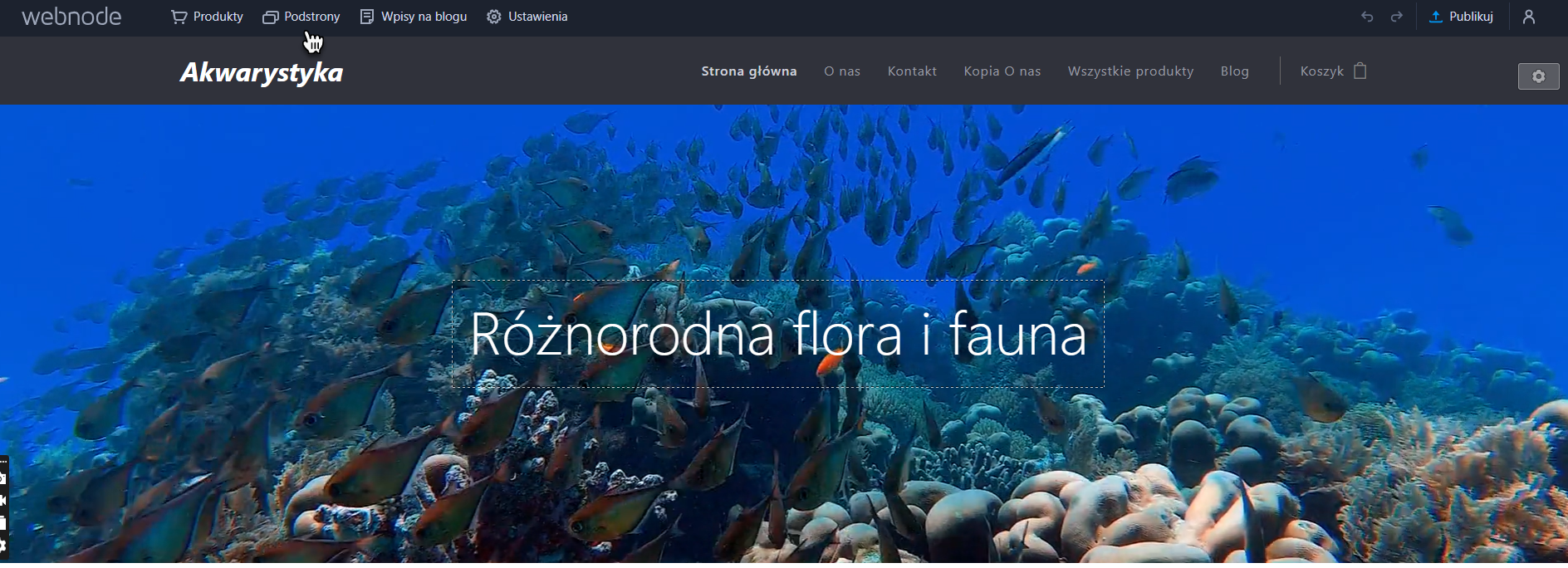Open the Blog navigation link
Screen dimensions: 1568x568
point(1235,71)
